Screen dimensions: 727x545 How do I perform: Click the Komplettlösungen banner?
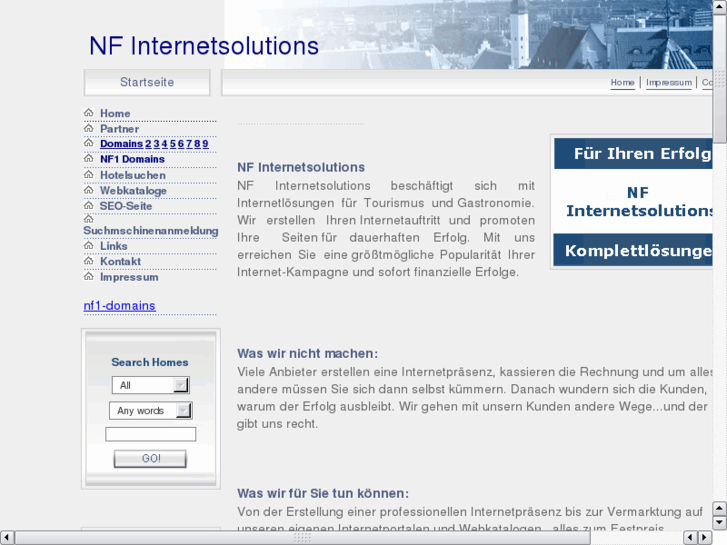tap(633, 250)
